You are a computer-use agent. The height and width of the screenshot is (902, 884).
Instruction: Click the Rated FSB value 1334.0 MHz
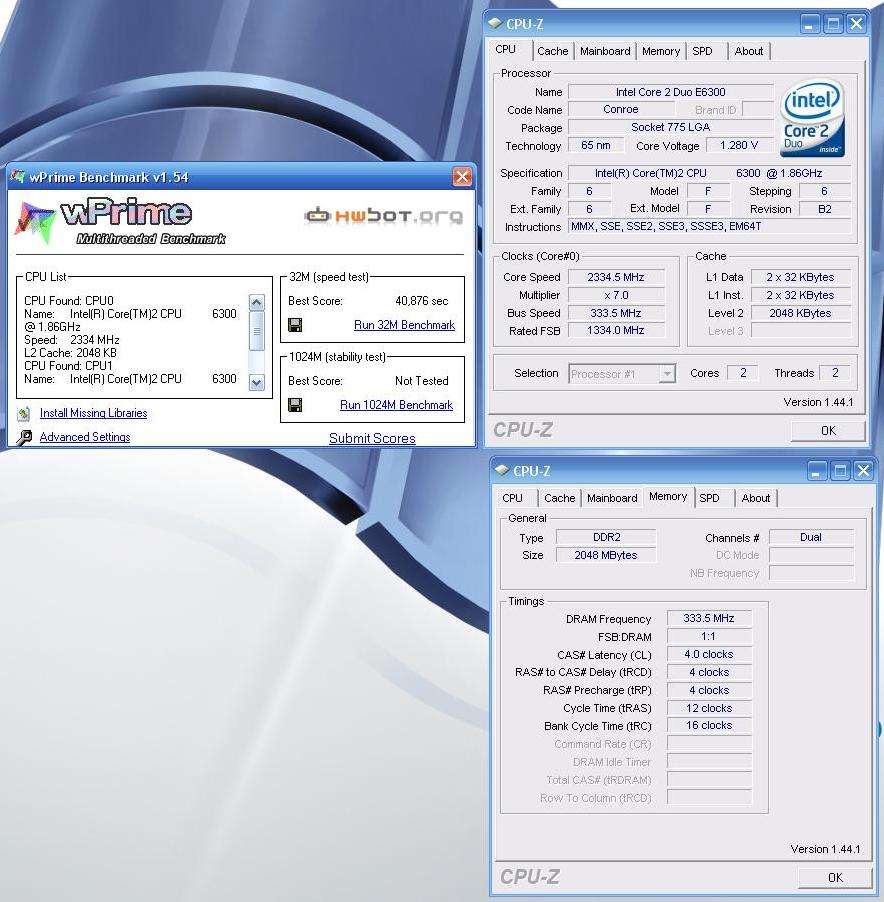616,330
